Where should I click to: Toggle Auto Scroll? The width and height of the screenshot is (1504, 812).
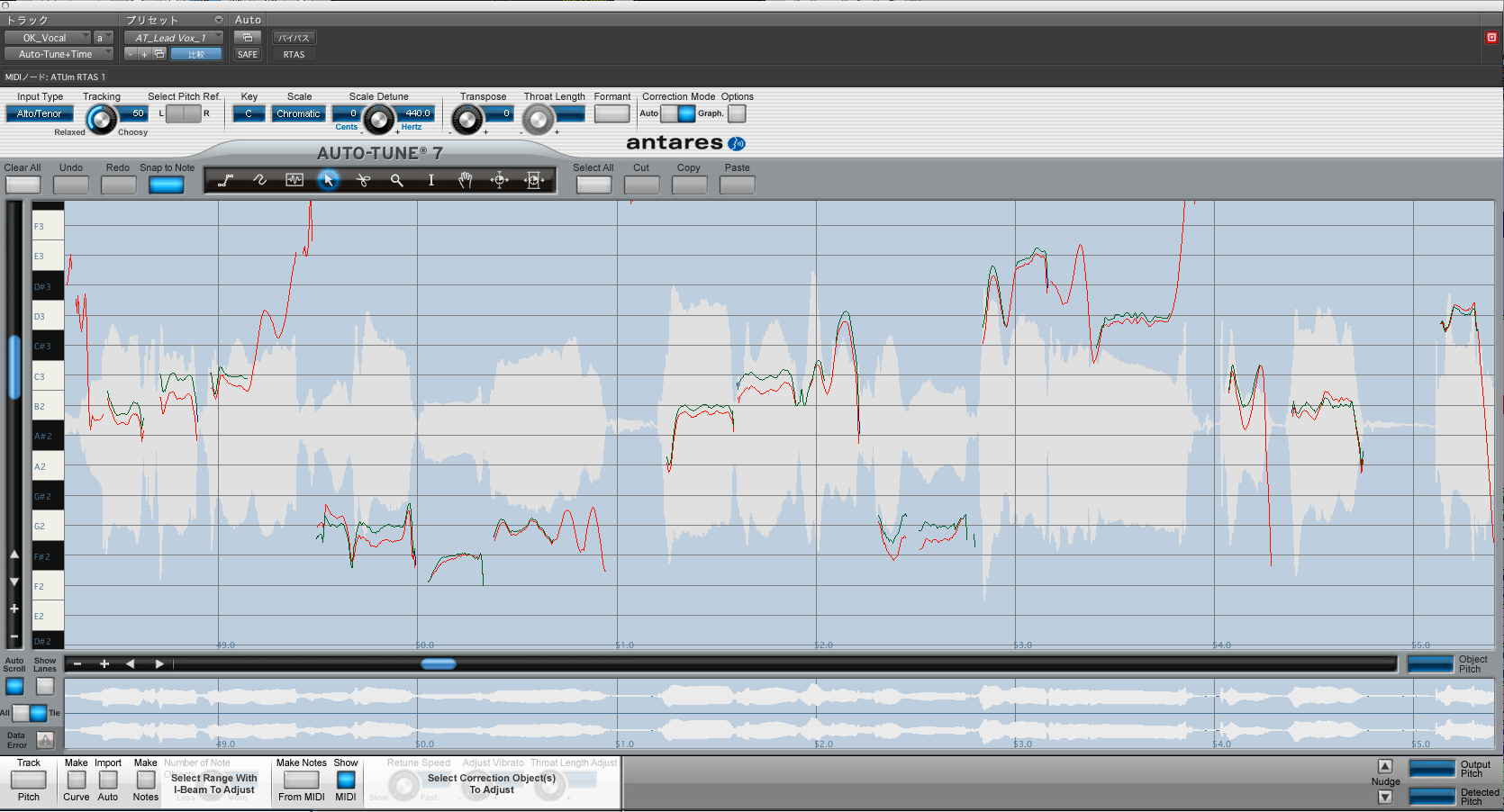tap(14, 686)
